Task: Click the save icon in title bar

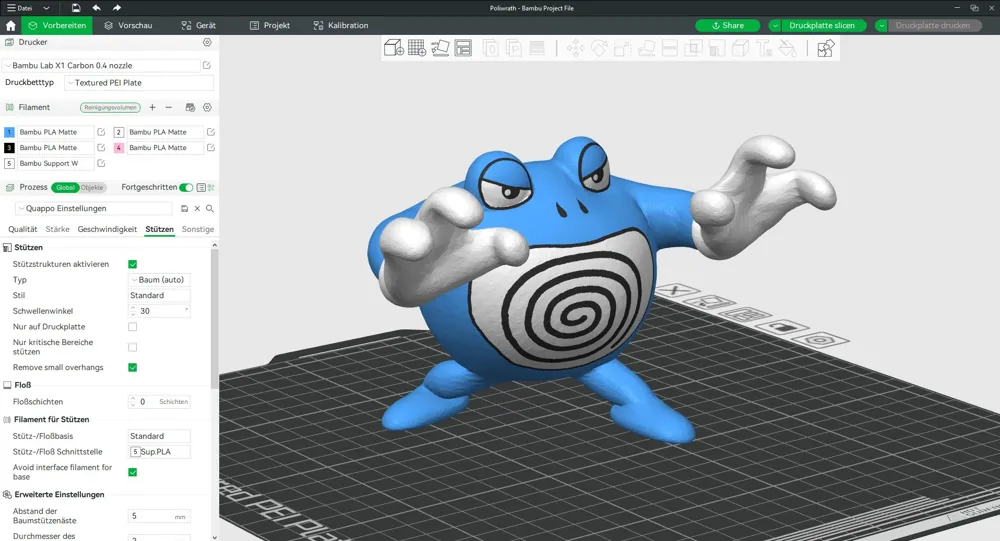Action: pyautogui.click(x=76, y=8)
